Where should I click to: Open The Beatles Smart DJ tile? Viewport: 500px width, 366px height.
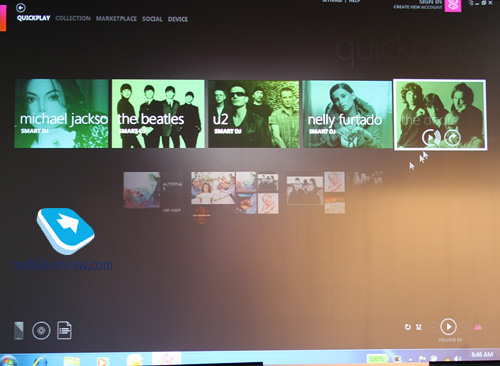click(x=158, y=114)
